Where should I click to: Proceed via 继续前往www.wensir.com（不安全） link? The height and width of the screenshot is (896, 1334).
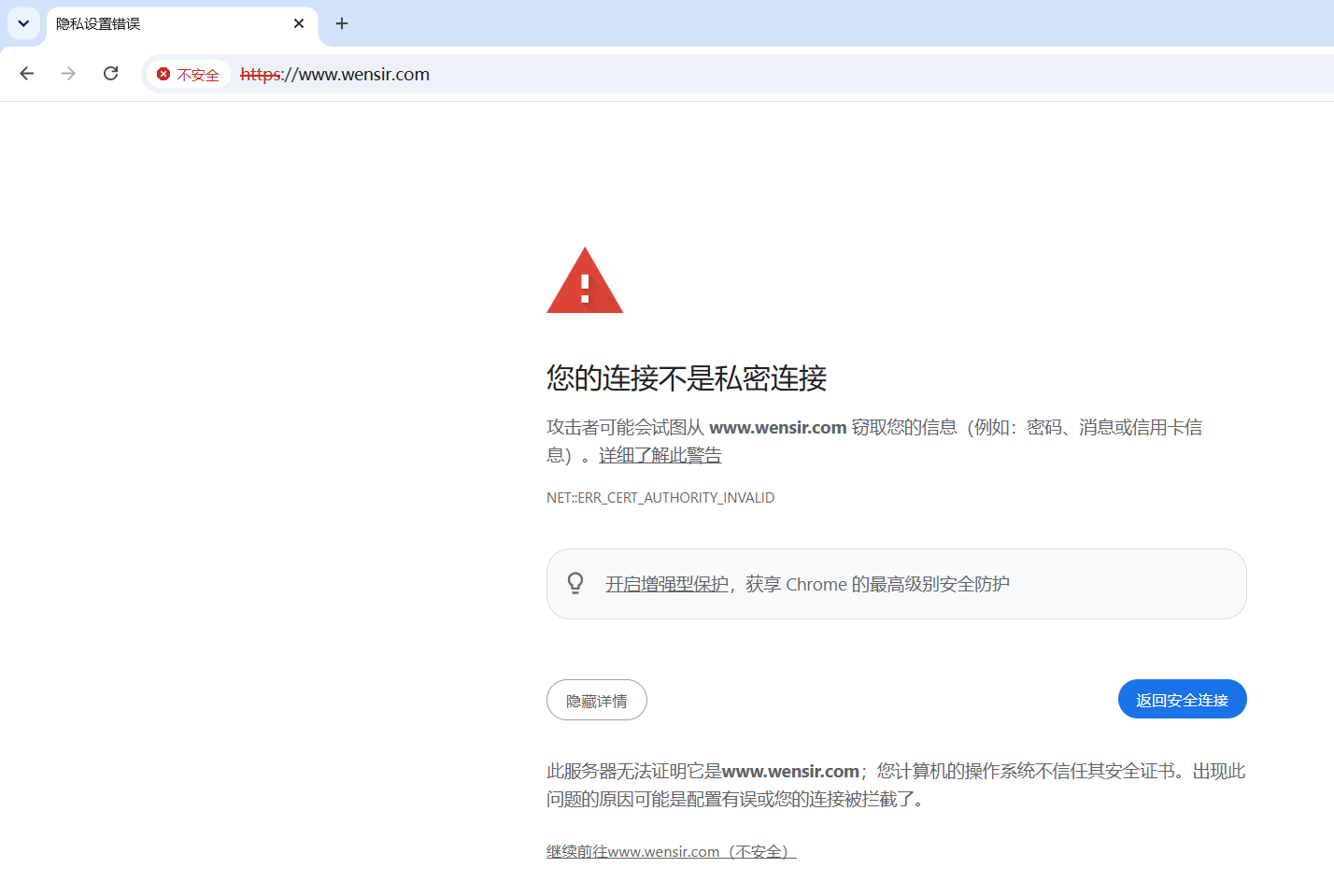coord(672,851)
